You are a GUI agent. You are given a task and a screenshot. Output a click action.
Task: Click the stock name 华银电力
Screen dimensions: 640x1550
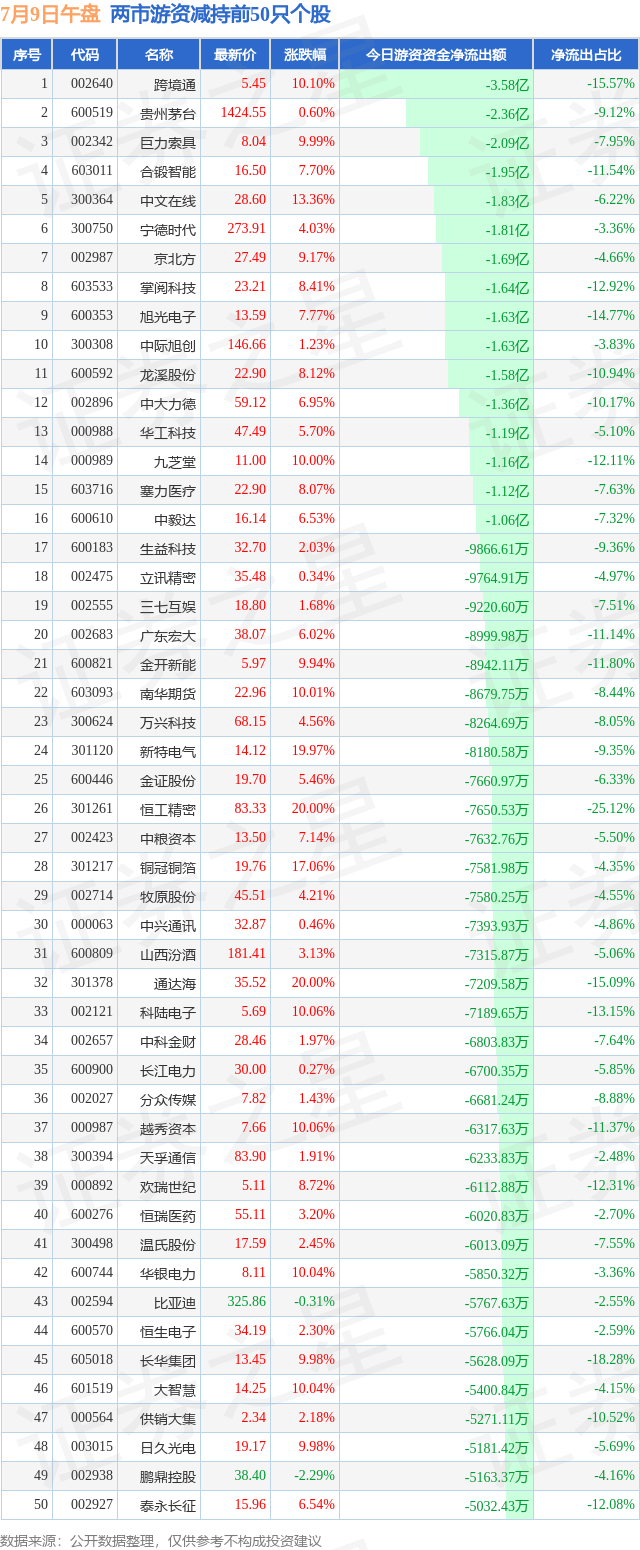tap(168, 1273)
